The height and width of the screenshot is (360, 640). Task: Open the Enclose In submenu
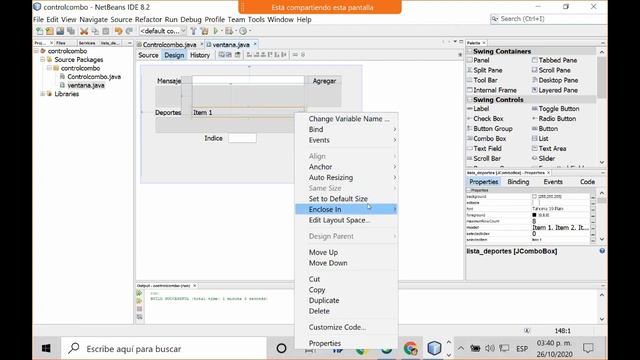tap(346, 209)
